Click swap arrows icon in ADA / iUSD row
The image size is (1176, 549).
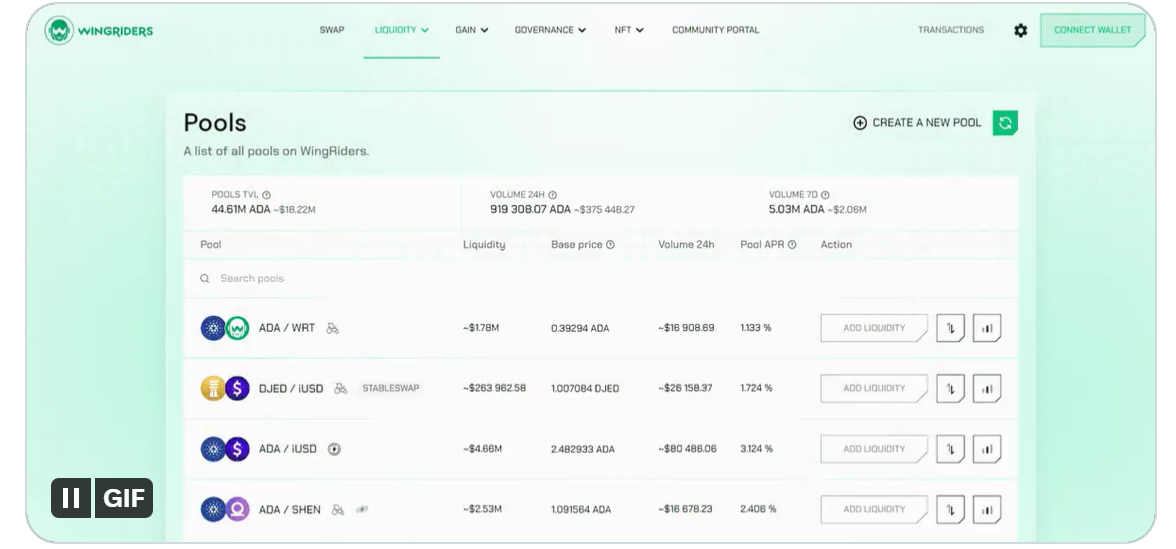click(950, 449)
